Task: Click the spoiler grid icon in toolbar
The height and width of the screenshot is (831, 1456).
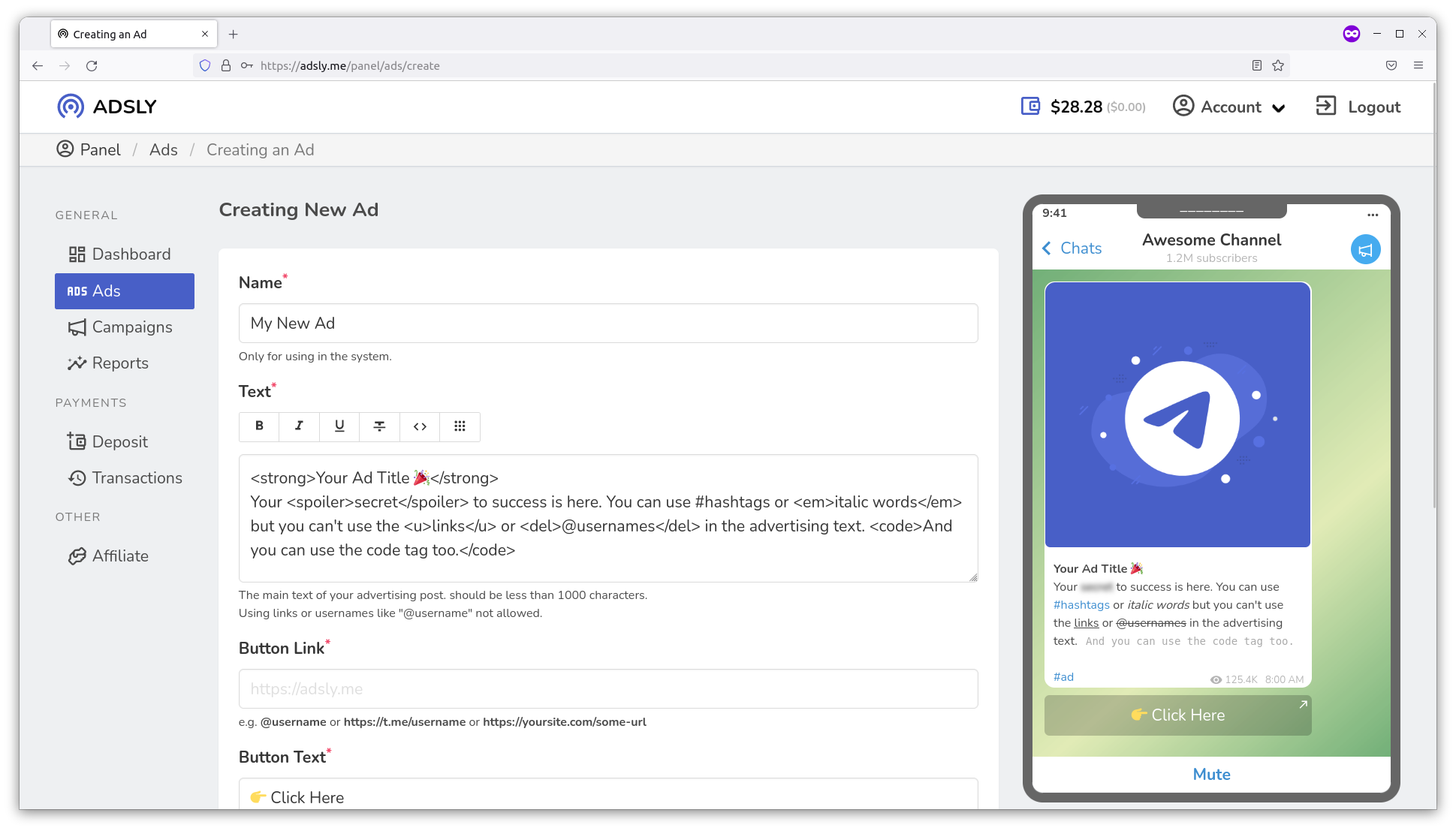Action: click(x=460, y=426)
